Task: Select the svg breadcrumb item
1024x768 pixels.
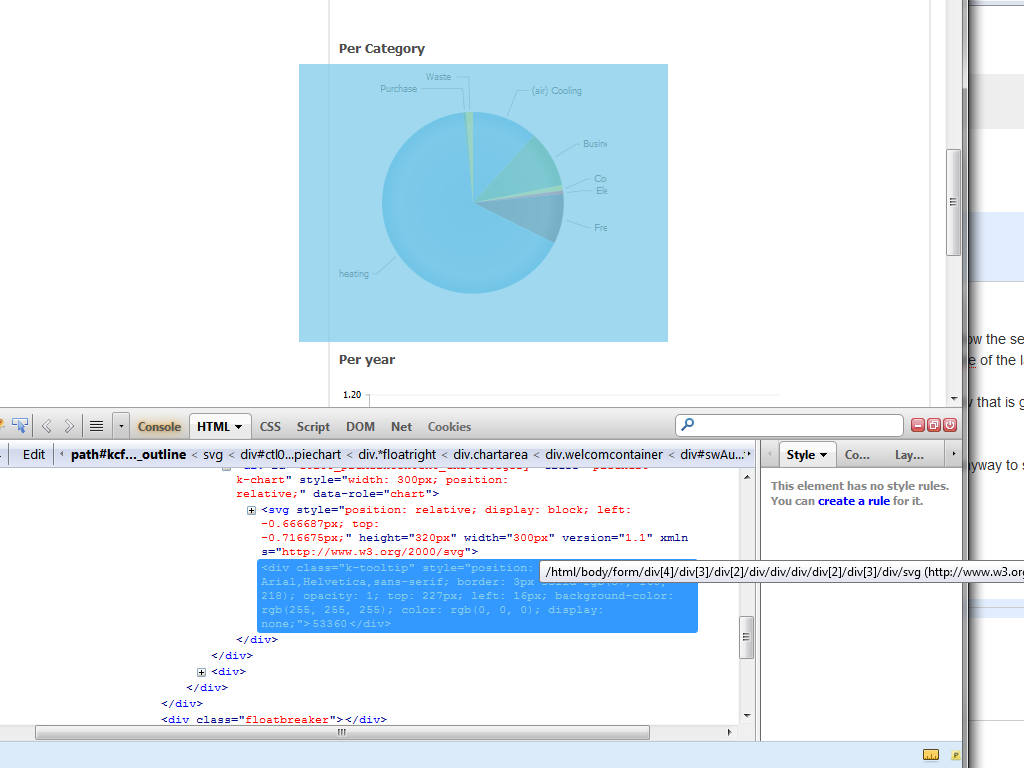Action: [x=213, y=455]
